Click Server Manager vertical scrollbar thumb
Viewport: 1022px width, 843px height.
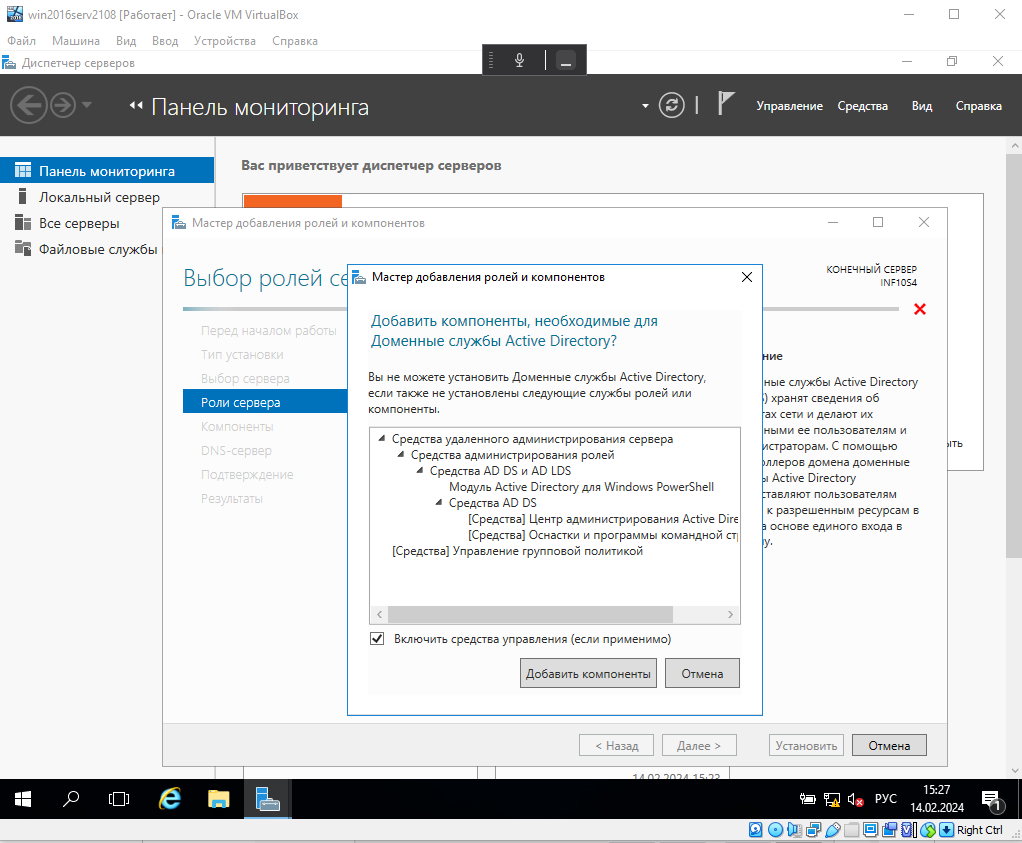pyautogui.click(x=1014, y=355)
